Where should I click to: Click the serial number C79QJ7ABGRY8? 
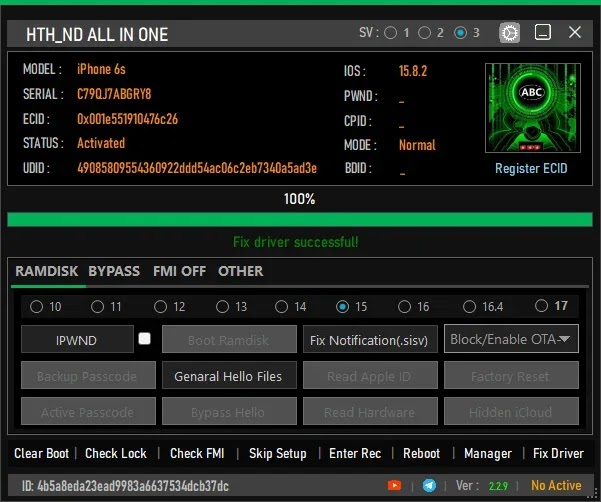pyautogui.click(x=114, y=94)
